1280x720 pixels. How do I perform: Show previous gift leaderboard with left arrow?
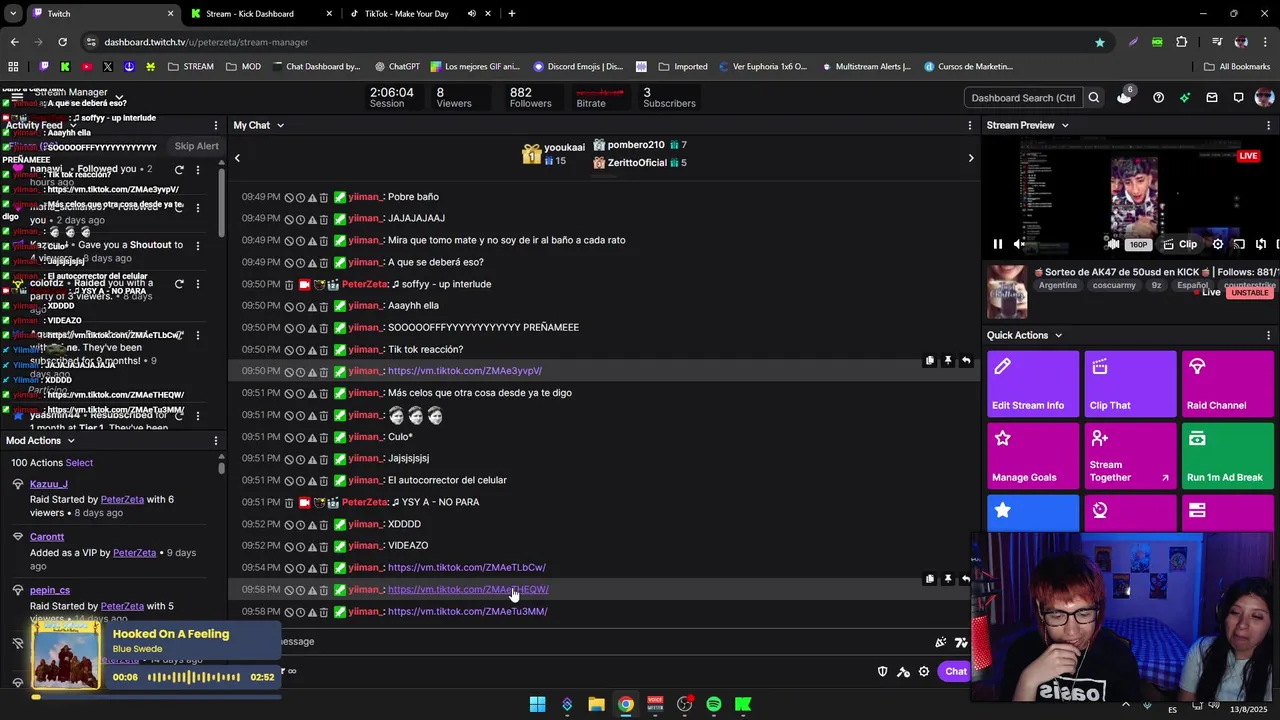tap(237, 158)
